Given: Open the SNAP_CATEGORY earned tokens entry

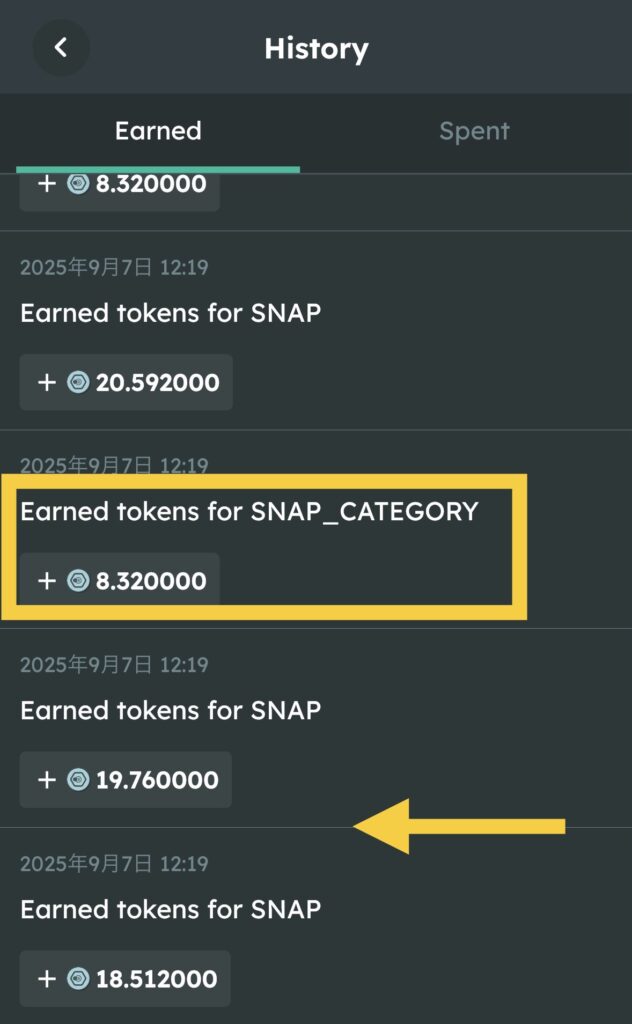Looking at the screenshot, I should pyautogui.click(x=249, y=512).
